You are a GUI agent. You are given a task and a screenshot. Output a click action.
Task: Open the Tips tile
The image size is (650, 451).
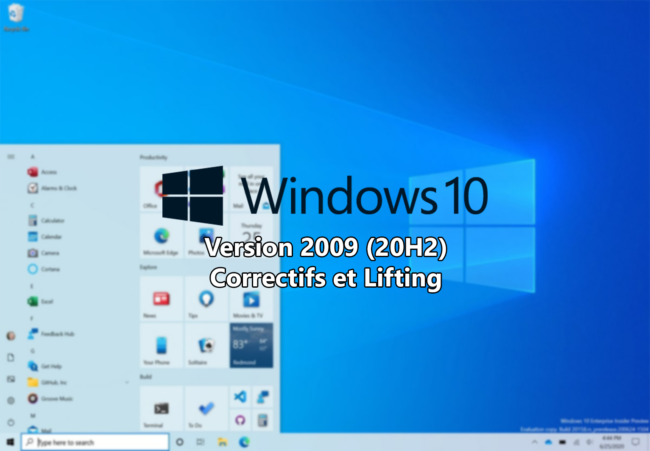pyautogui.click(x=206, y=298)
